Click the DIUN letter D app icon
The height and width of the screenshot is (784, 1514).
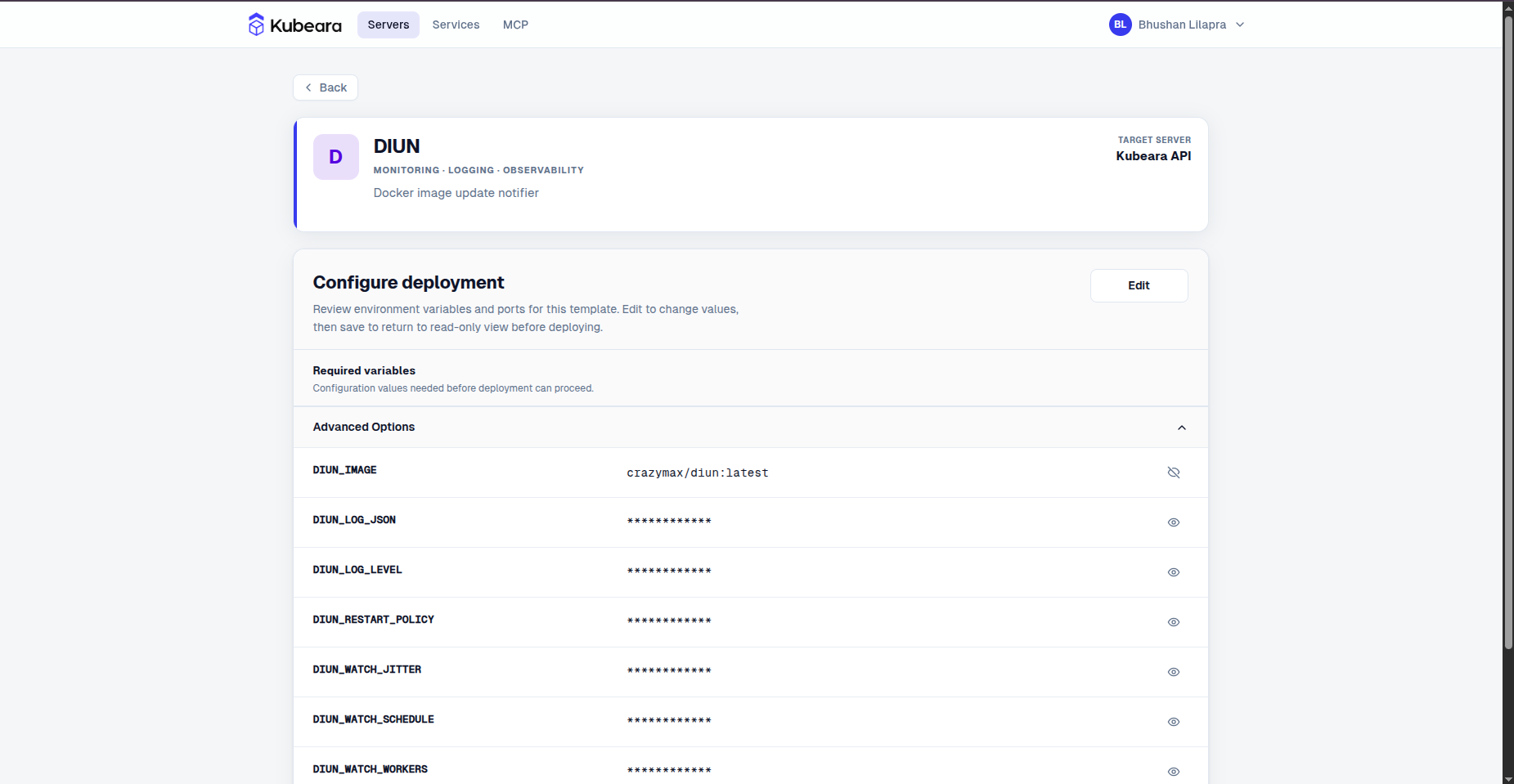click(x=336, y=157)
